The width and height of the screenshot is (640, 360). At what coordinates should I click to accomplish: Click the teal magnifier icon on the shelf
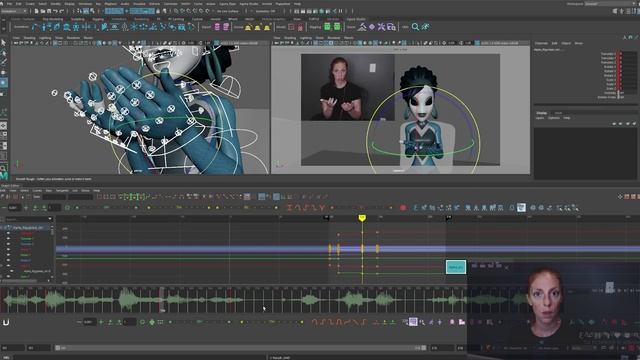tap(415, 27)
